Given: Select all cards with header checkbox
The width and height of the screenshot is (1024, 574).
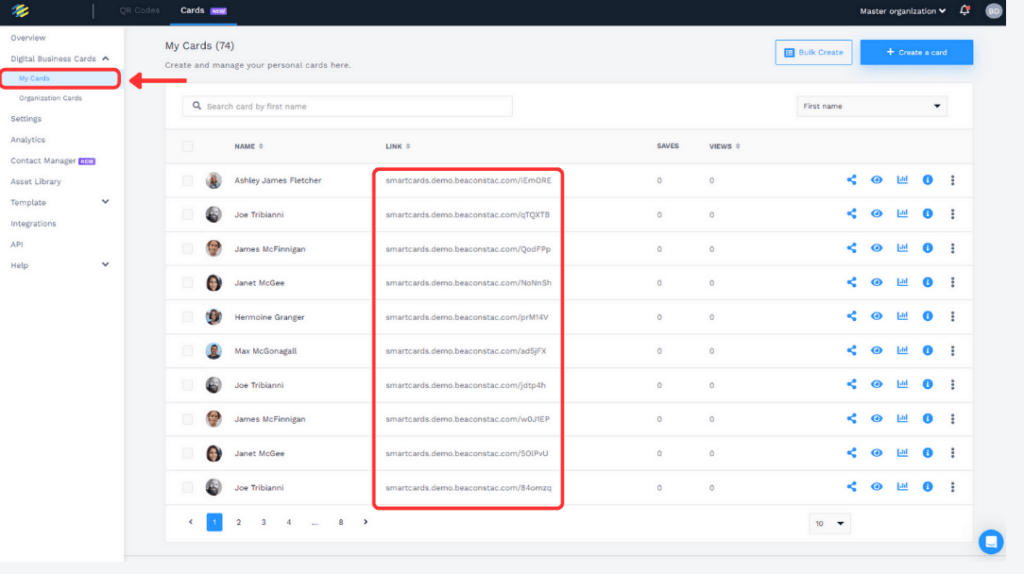Looking at the screenshot, I should [x=187, y=146].
